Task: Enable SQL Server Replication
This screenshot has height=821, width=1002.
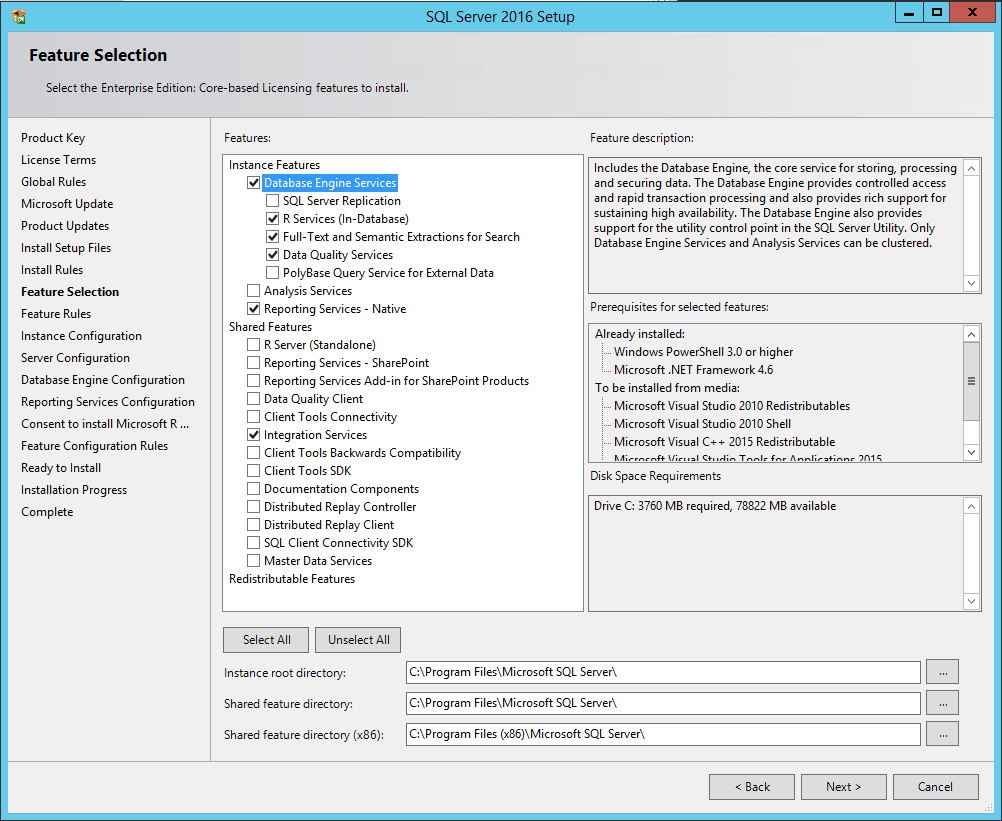Action: pyautogui.click(x=271, y=200)
